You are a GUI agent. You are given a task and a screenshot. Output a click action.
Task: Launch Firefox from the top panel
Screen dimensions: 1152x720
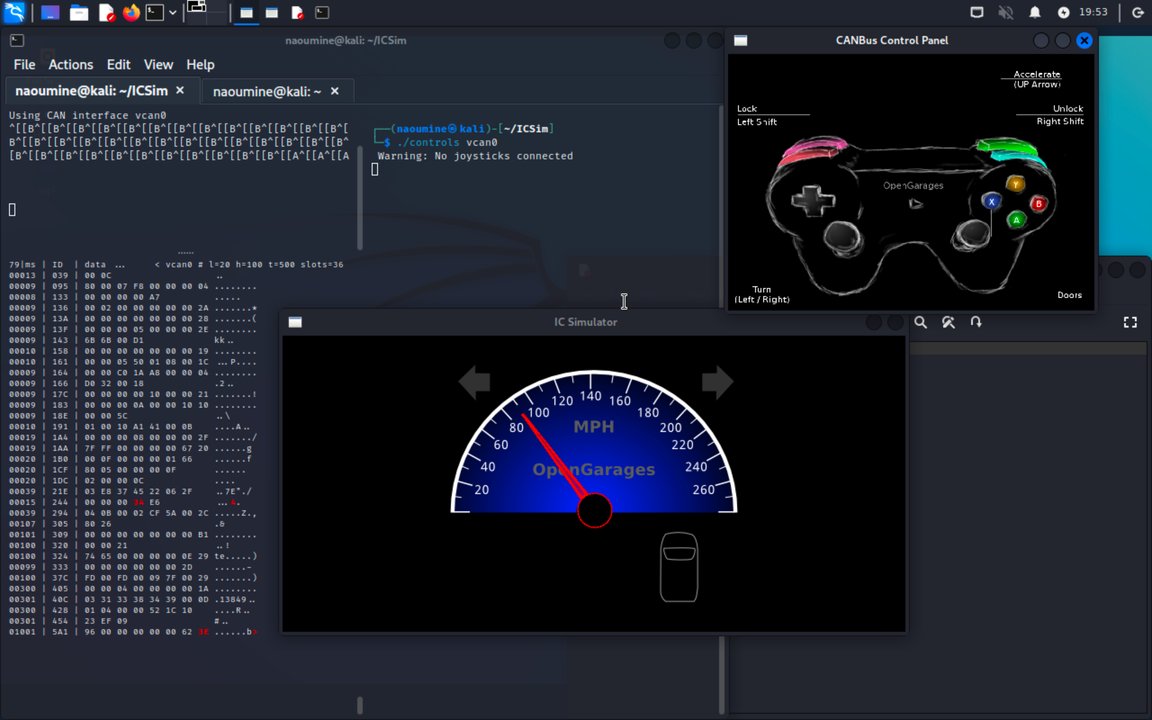point(132,12)
